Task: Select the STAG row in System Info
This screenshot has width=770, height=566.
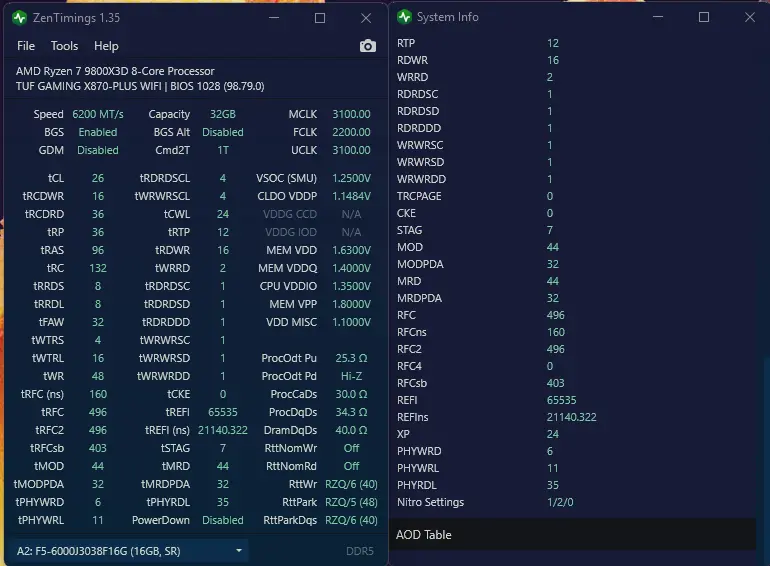Action: tap(573, 230)
